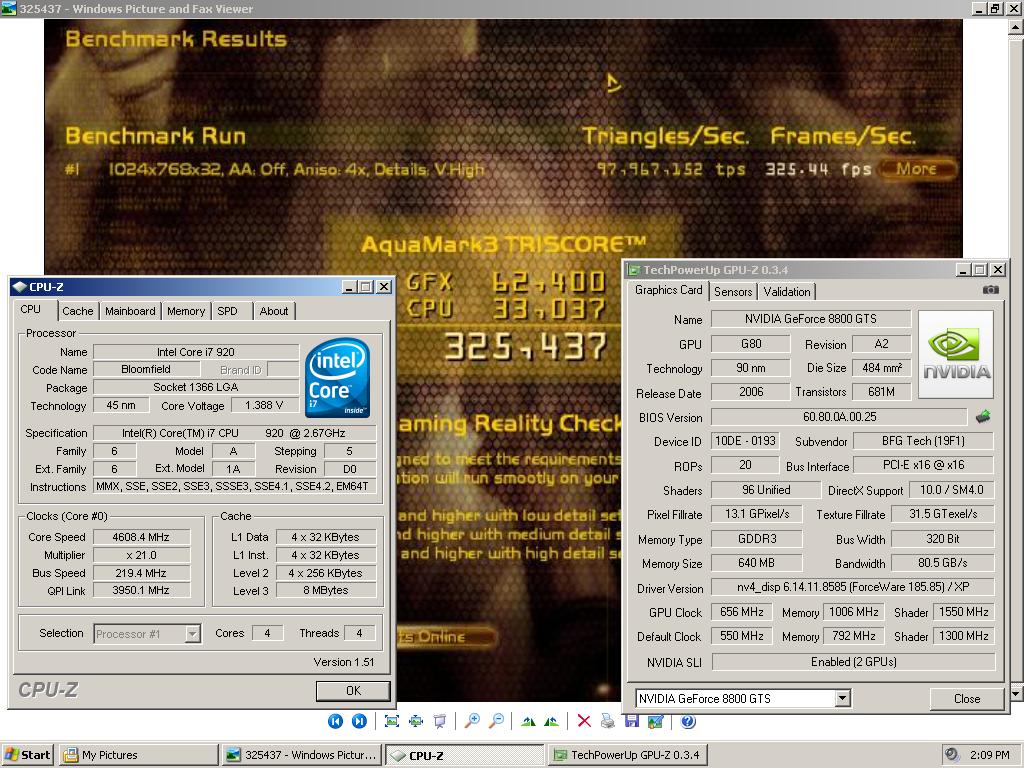Select GPU-Z Graphics Card tab
This screenshot has width=1024, height=768.
pyautogui.click(x=668, y=290)
